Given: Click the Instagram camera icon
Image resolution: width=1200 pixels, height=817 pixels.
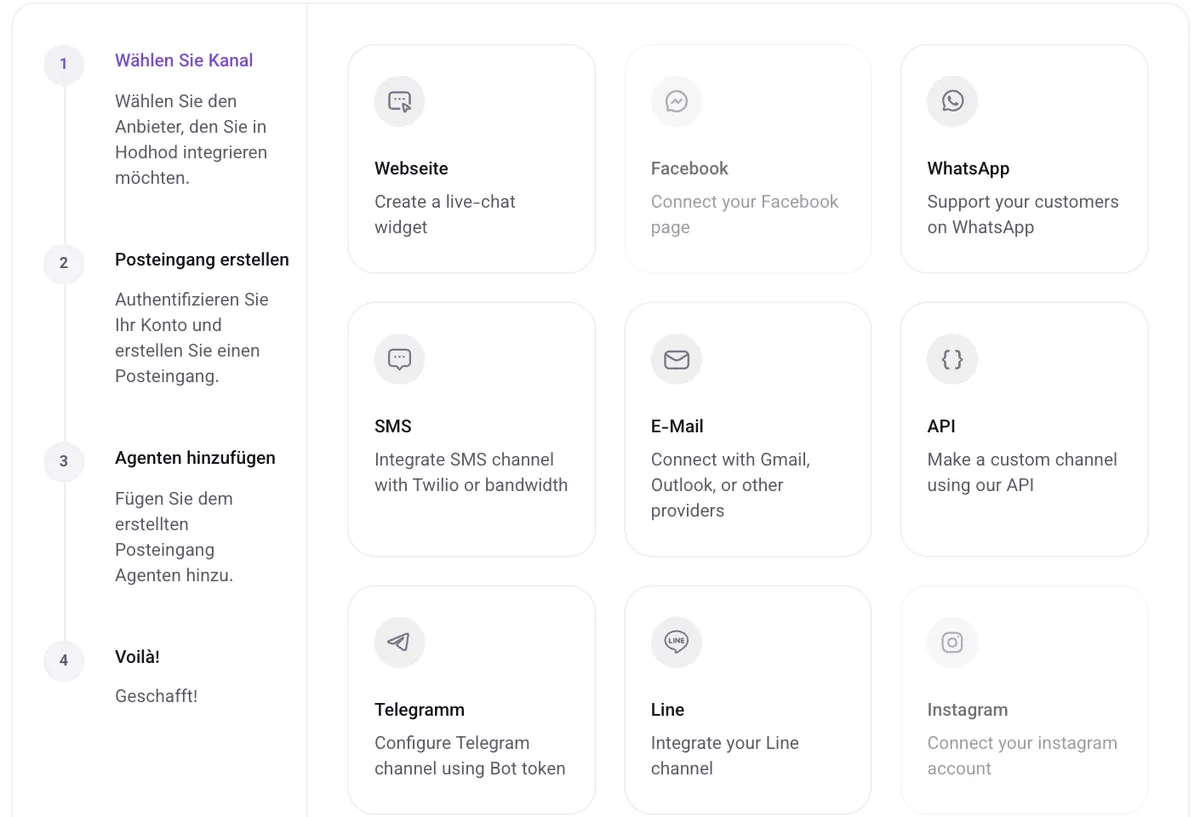Looking at the screenshot, I should (952, 642).
